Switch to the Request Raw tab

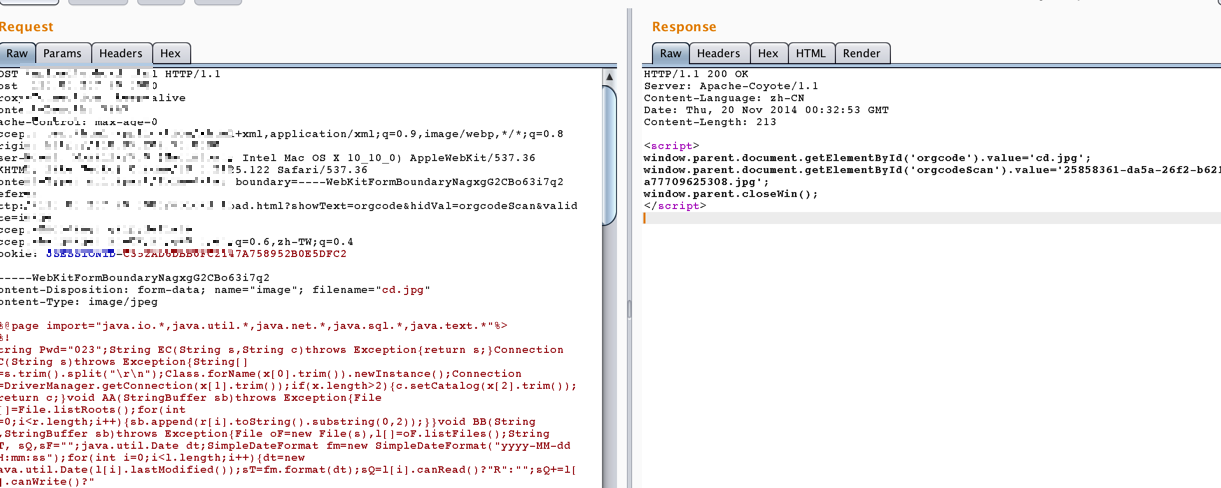17,53
